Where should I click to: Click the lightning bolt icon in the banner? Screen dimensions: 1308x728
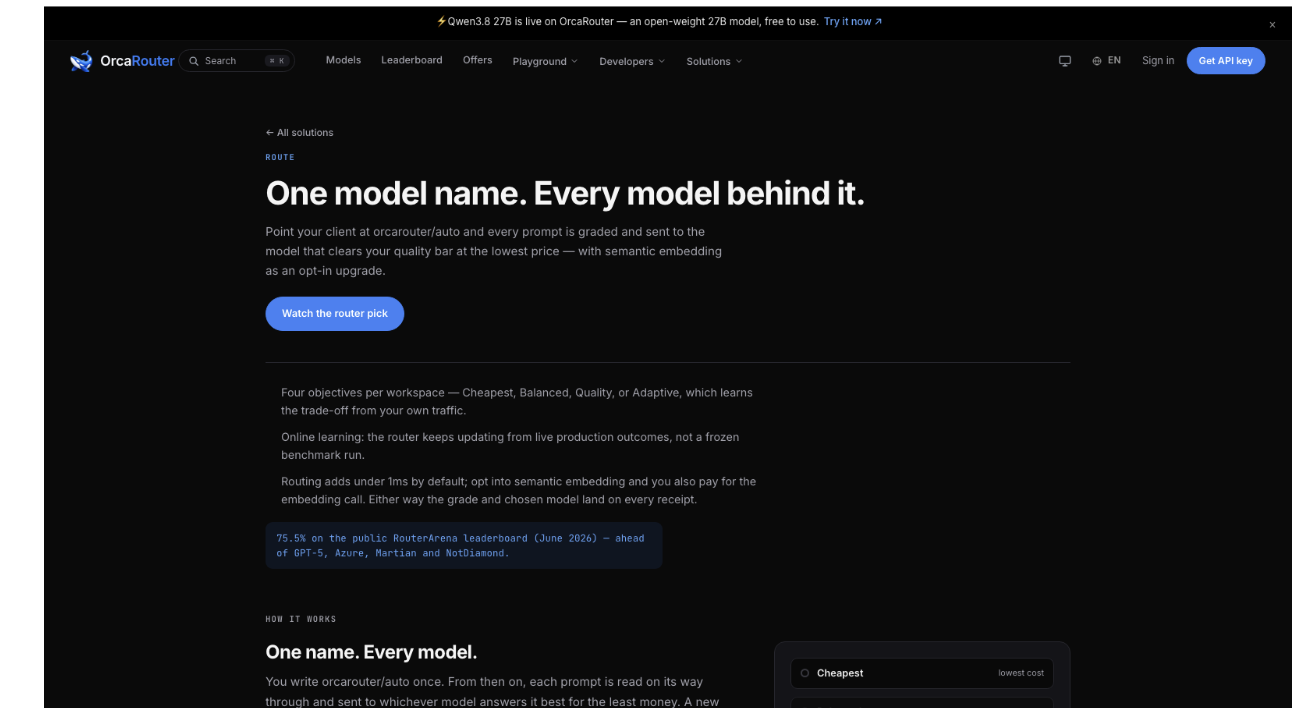(441, 21)
